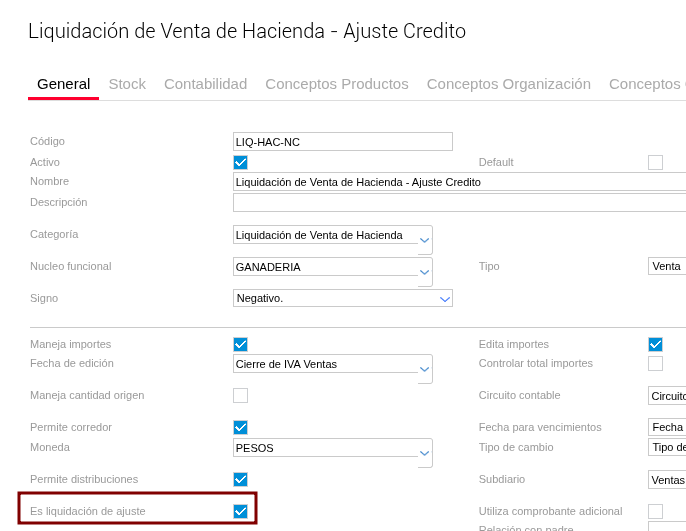Toggle Maneja importes checkbox
This screenshot has width=686, height=531.
pos(240,344)
